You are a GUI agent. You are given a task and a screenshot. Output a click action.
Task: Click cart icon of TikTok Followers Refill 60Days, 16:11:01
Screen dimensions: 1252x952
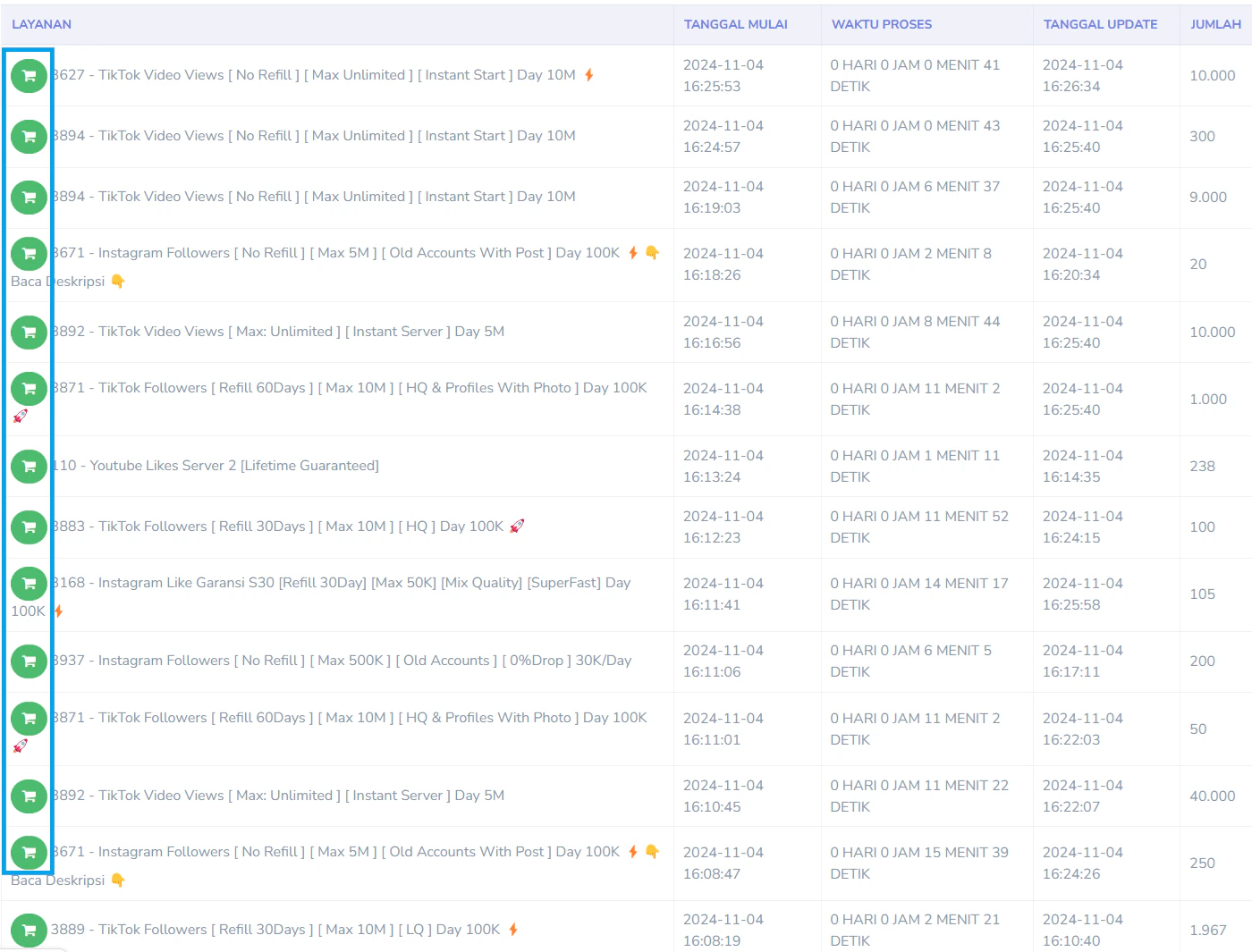(x=29, y=719)
